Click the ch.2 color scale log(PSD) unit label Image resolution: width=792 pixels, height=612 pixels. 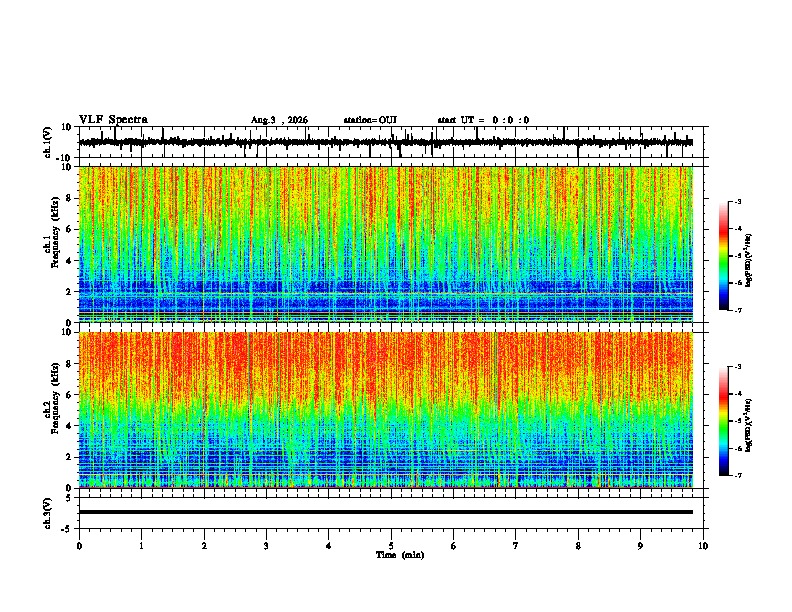pos(748,425)
